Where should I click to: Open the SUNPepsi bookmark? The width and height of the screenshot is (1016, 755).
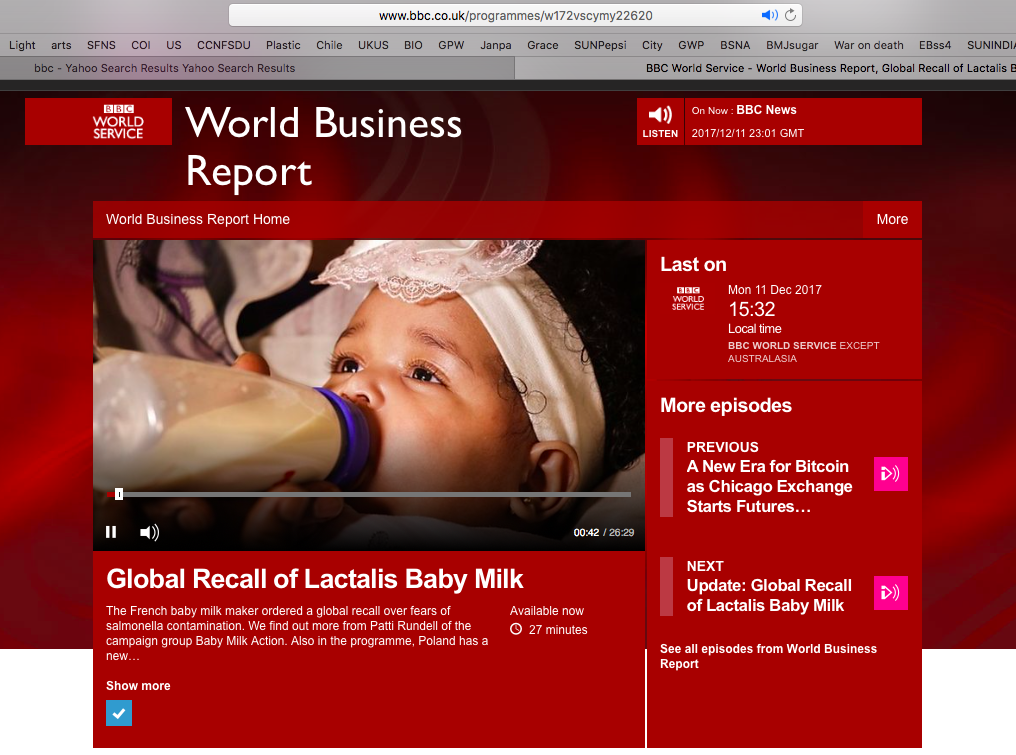point(600,45)
